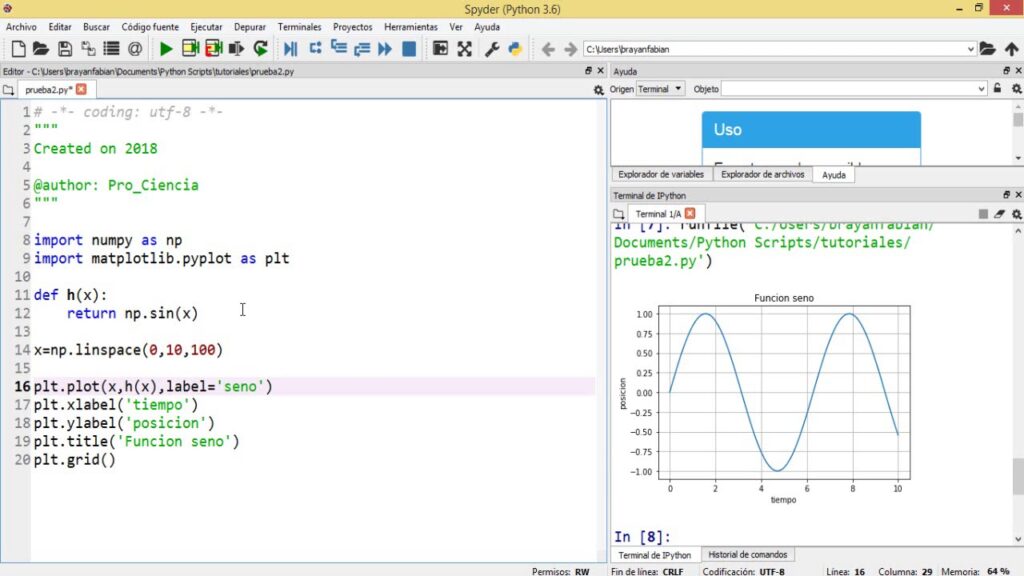
Task: Start debugging with the debug file icon
Action: pyautogui.click(x=291, y=49)
